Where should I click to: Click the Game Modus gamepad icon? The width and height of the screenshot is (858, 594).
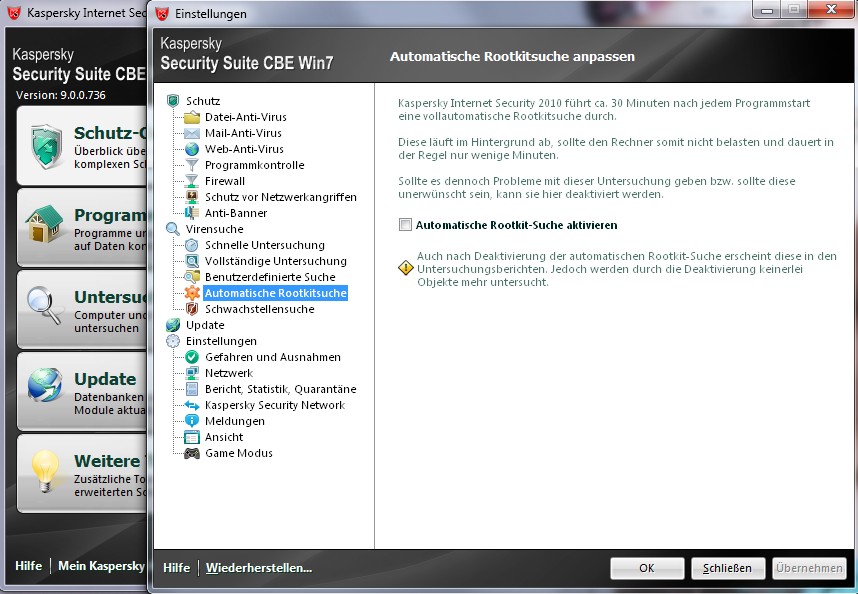(192, 453)
